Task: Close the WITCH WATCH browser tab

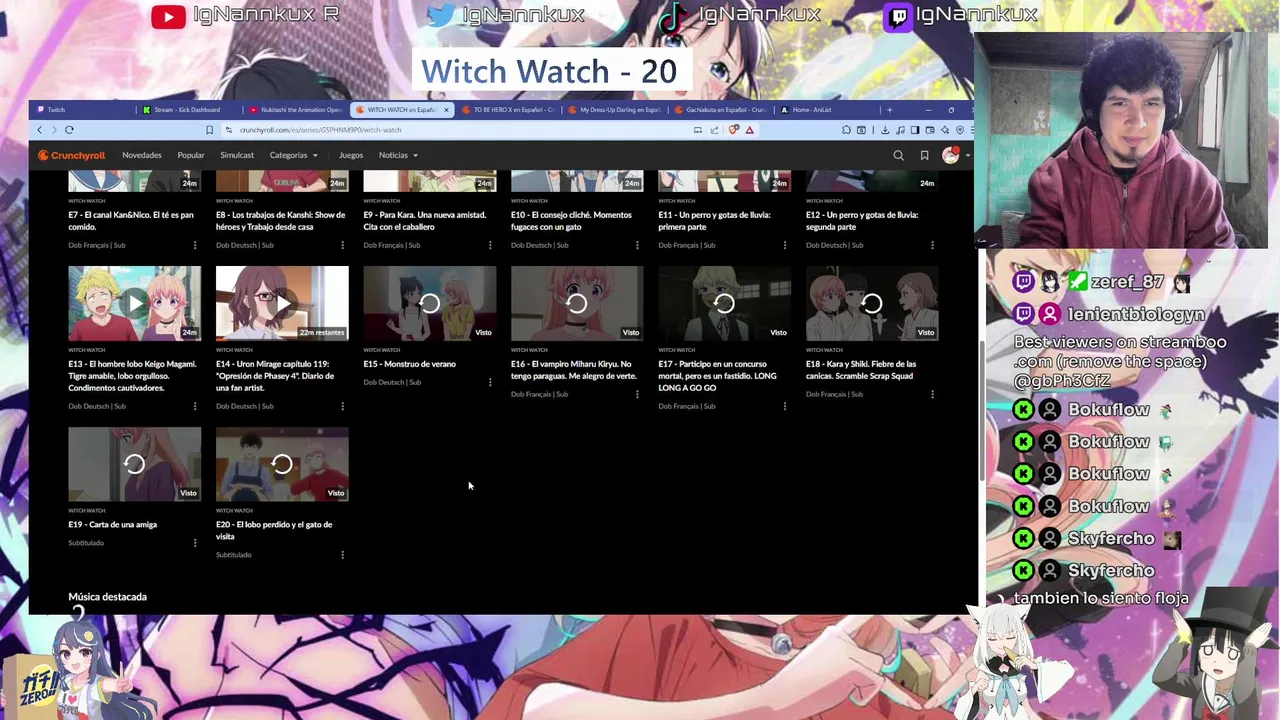Action: (x=446, y=110)
